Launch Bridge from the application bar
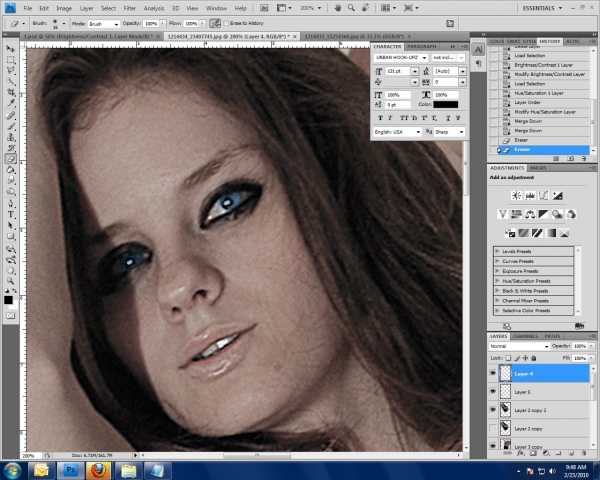This screenshot has height=480, width=600. coord(264,8)
